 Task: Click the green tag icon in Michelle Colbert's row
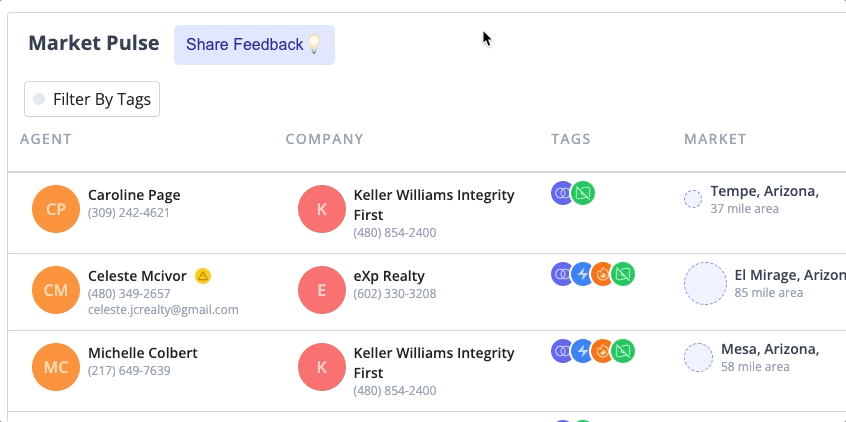point(623,351)
